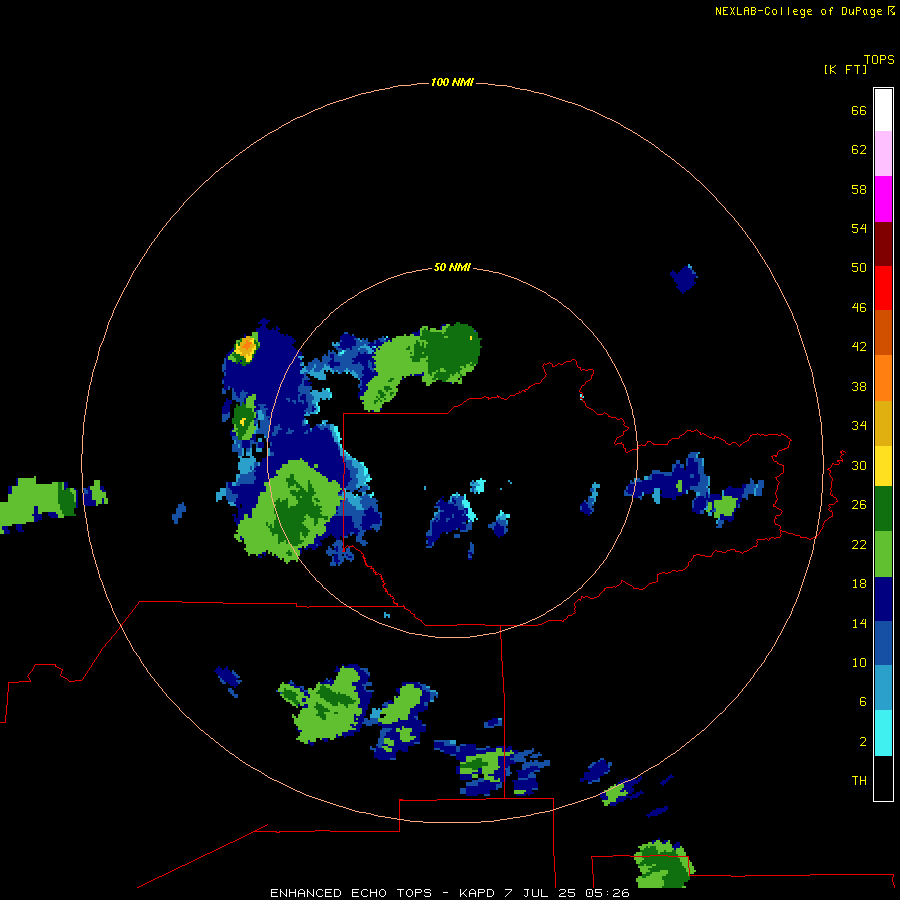The image size is (900, 900).
Task: Select the black TH legend swatch
Action: pyautogui.click(x=883, y=778)
